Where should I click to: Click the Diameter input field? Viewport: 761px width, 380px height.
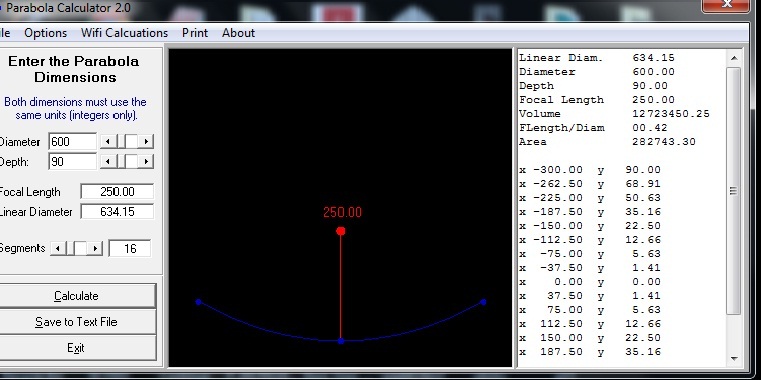72,142
